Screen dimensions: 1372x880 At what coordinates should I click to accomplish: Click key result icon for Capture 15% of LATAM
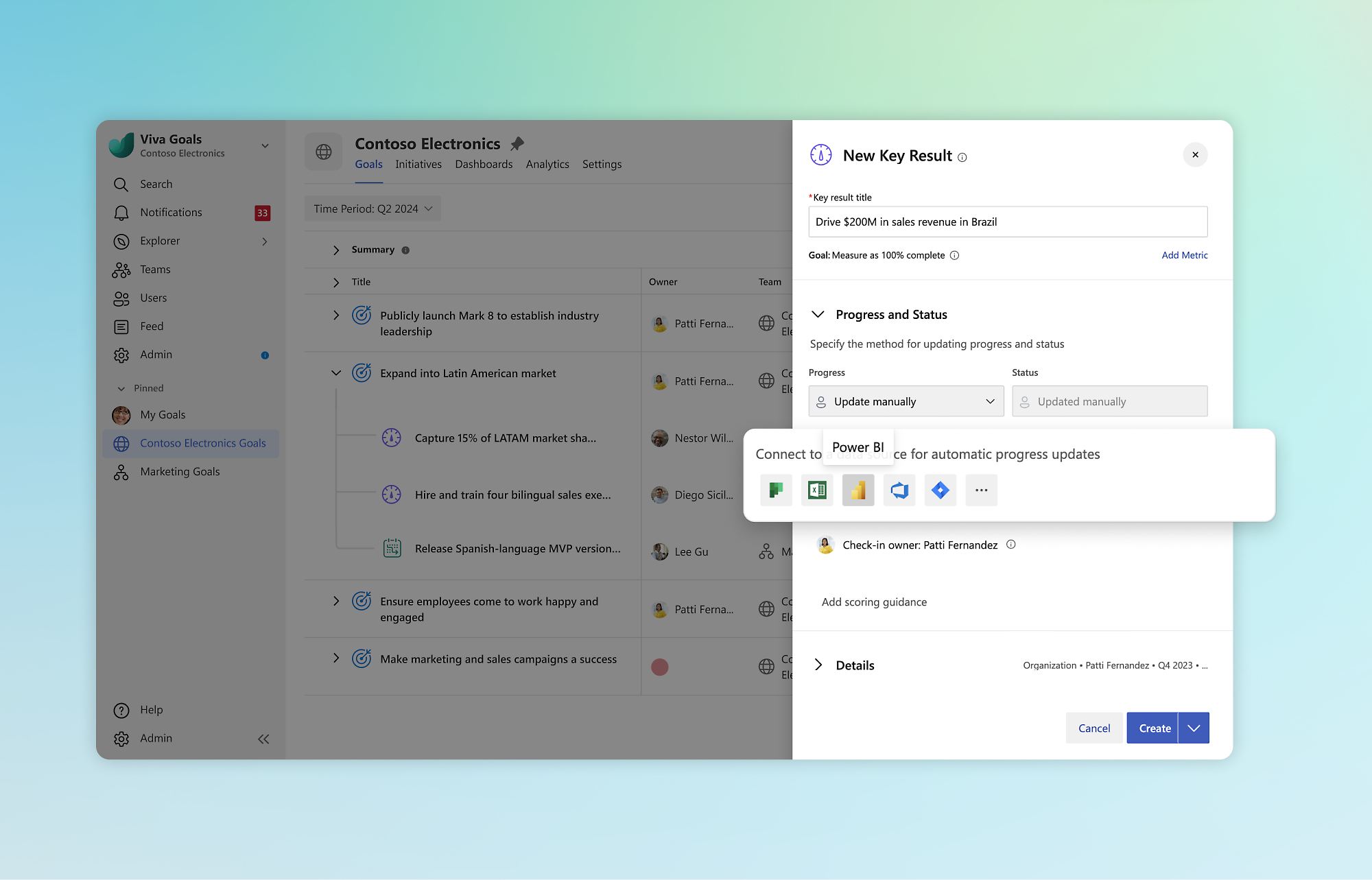point(391,437)
